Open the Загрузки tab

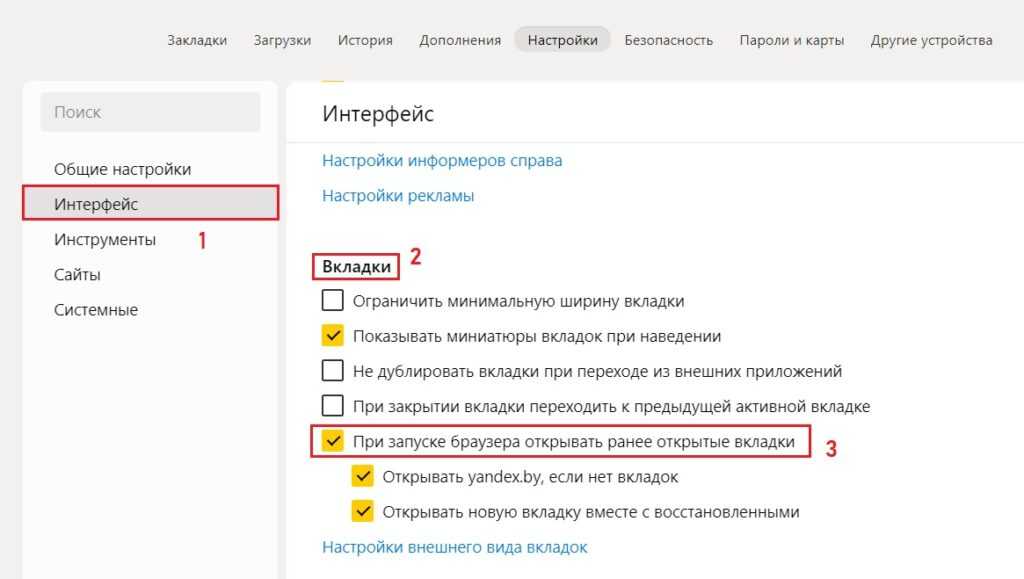[282, 40]
